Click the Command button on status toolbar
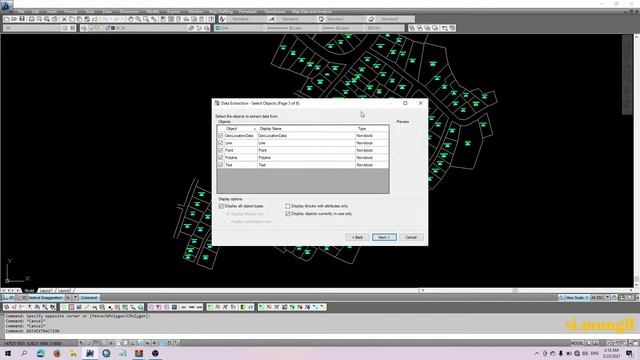The height and width of the screenshot is (360, 640). pos(89,298)
